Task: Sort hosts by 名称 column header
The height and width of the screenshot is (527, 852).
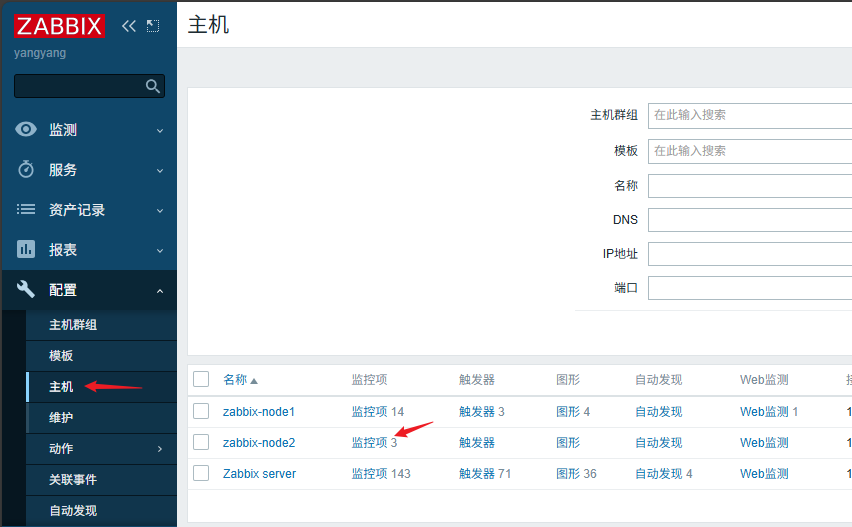Action: tap(235, 380)
